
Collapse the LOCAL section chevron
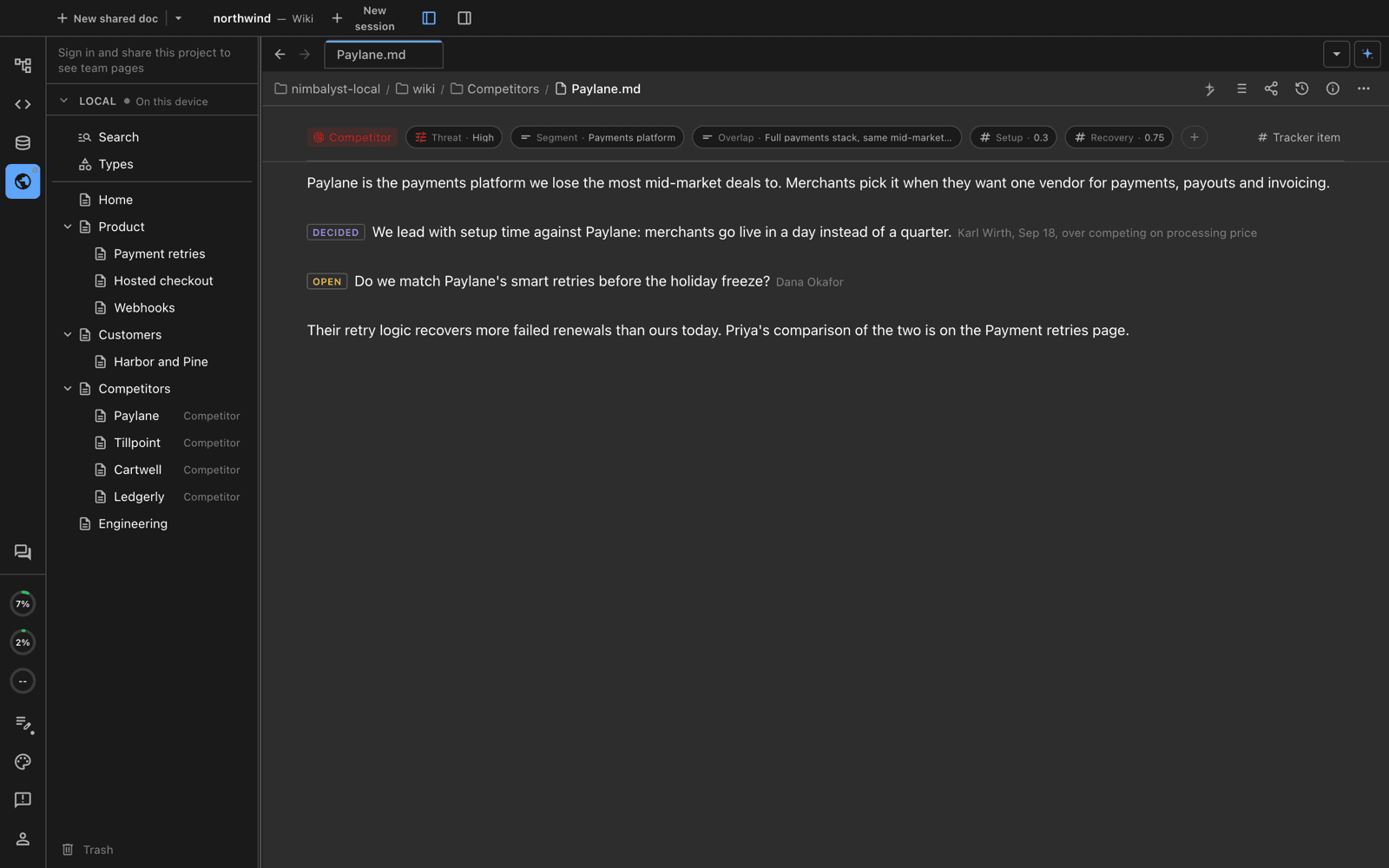tap(63, 101)
